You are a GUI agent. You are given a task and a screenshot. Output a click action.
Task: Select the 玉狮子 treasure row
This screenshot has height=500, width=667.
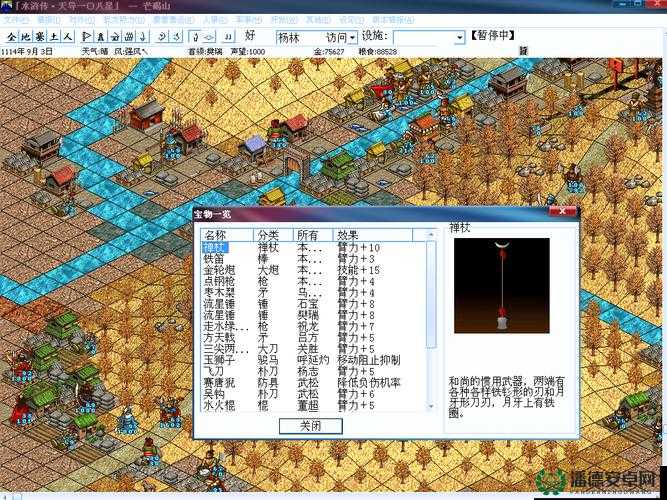coord(313,360)
